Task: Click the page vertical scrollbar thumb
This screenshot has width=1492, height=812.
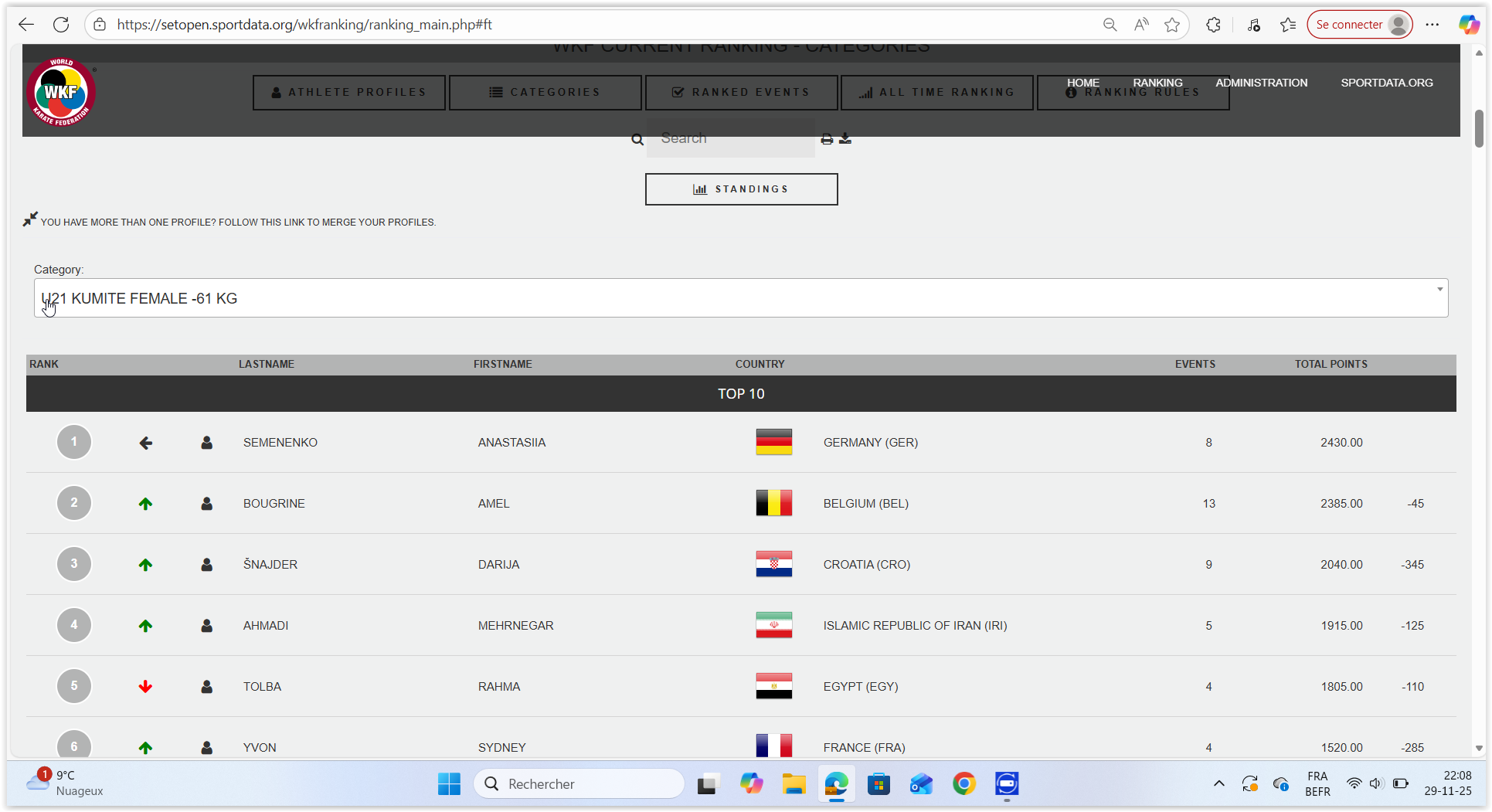Action: (x=1479, y=128)
